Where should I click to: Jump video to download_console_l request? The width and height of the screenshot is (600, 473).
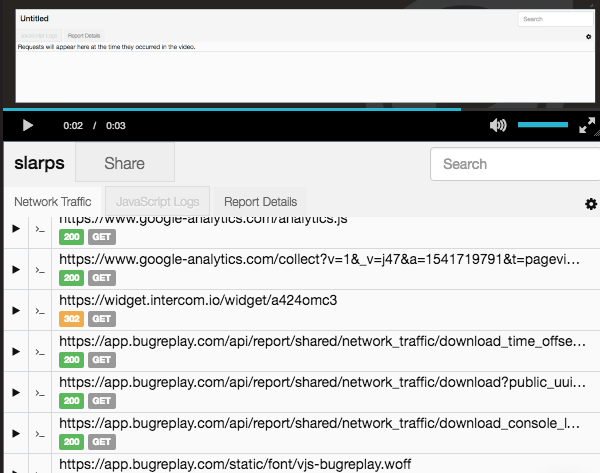click(16, 433)
